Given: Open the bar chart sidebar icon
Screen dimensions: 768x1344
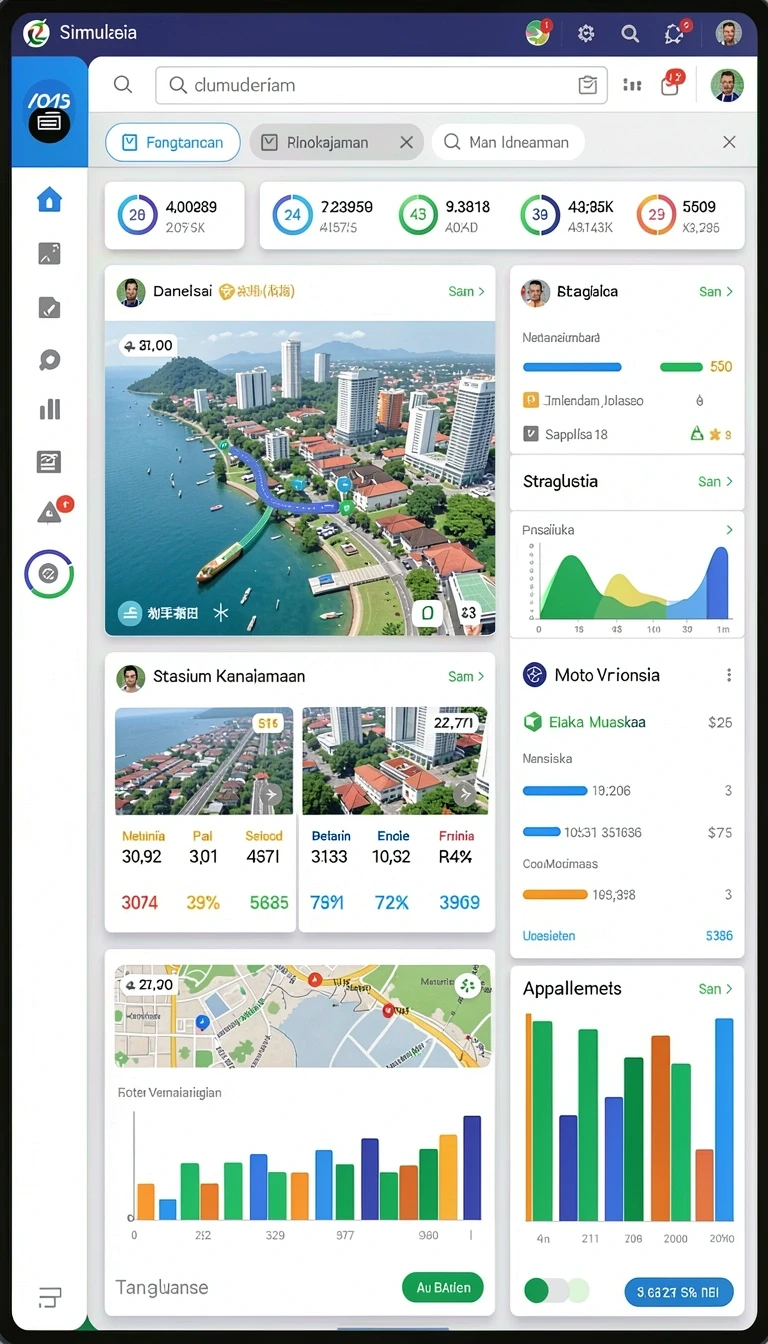Looking at the screenshot, I should pyautogui.click(x=49, y=409).
